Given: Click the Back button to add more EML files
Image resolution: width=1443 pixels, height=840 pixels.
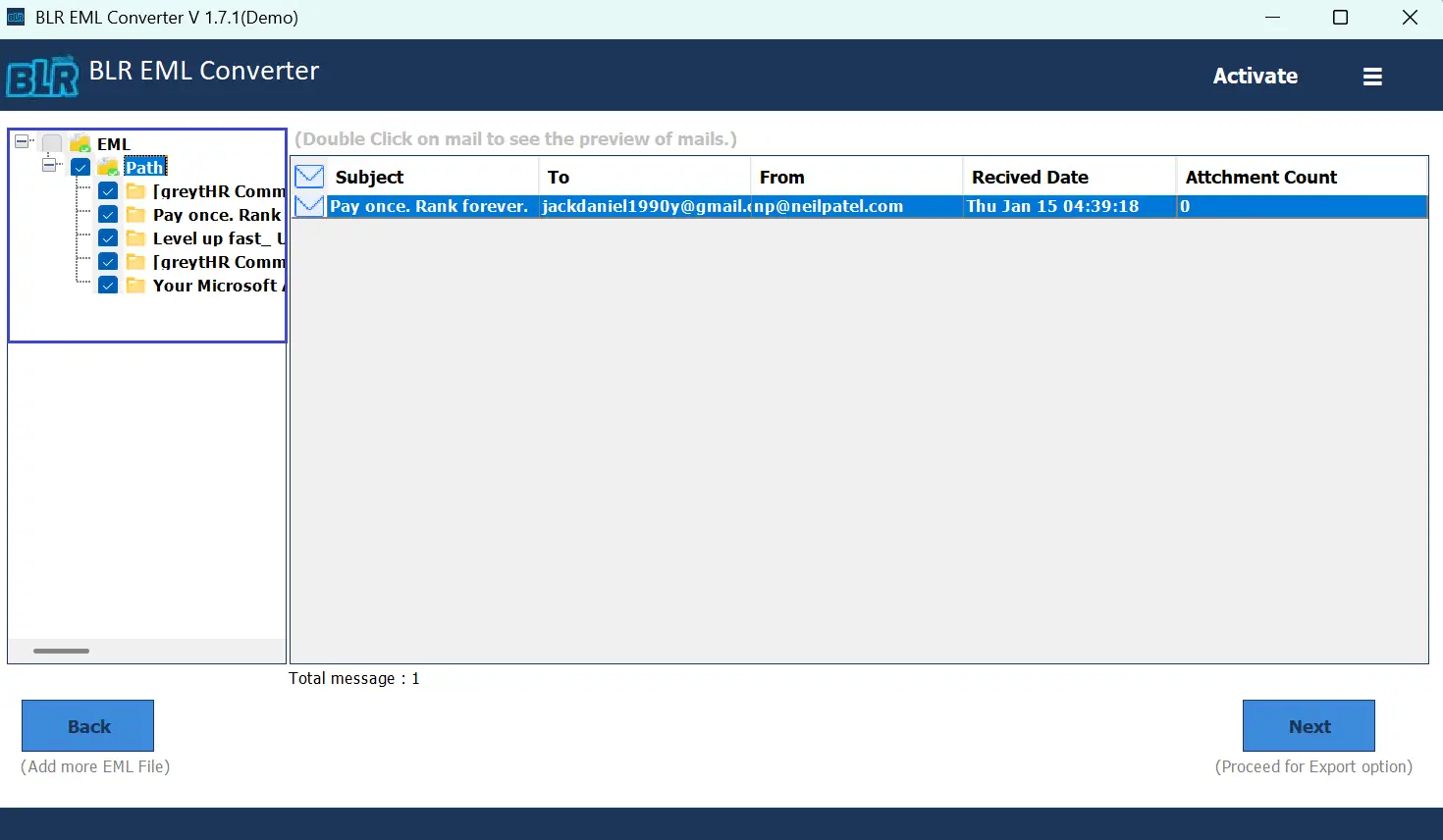Looking at the screenshot, I should tap(87, 725).
